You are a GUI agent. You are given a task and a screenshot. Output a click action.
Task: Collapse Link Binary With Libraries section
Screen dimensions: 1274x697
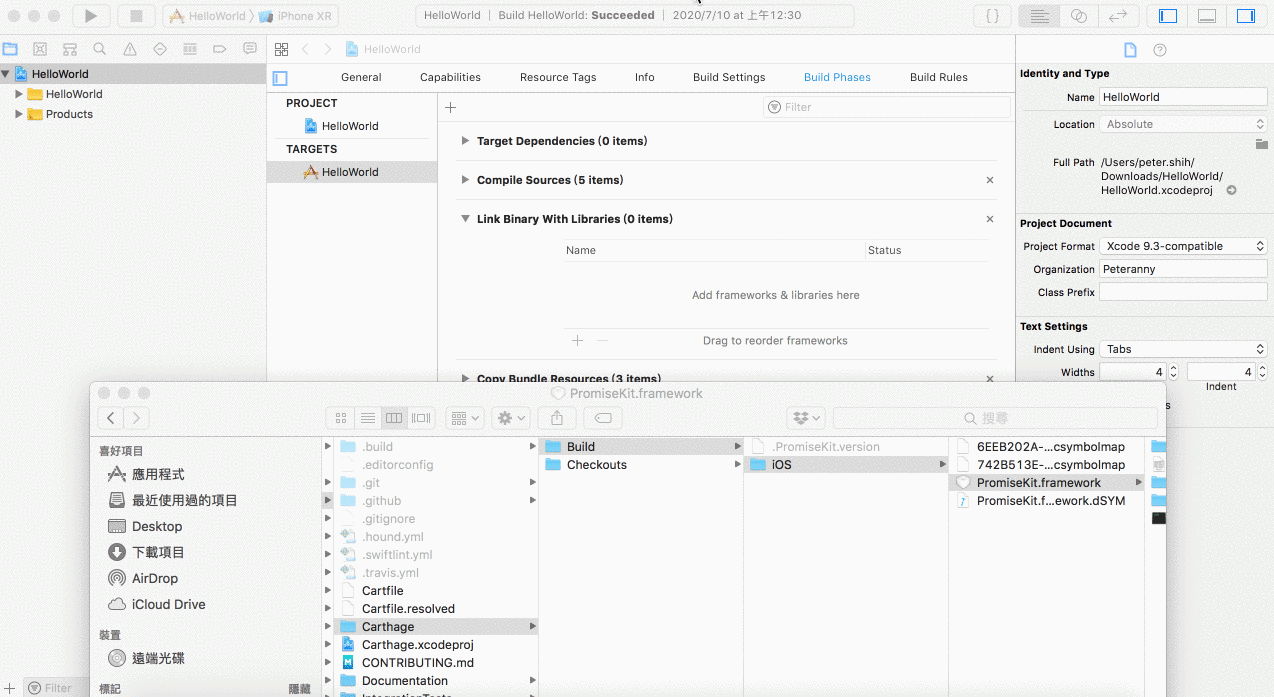coord(465,219)
